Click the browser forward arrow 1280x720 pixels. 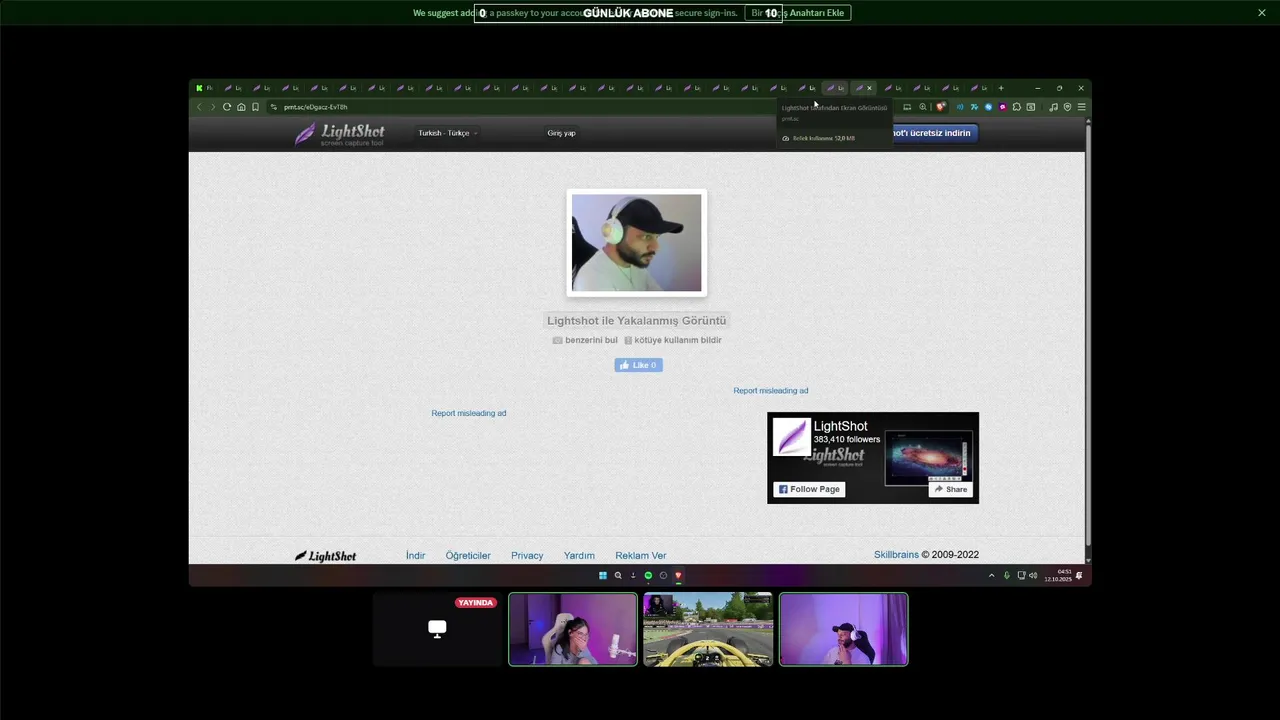(212, 107)
